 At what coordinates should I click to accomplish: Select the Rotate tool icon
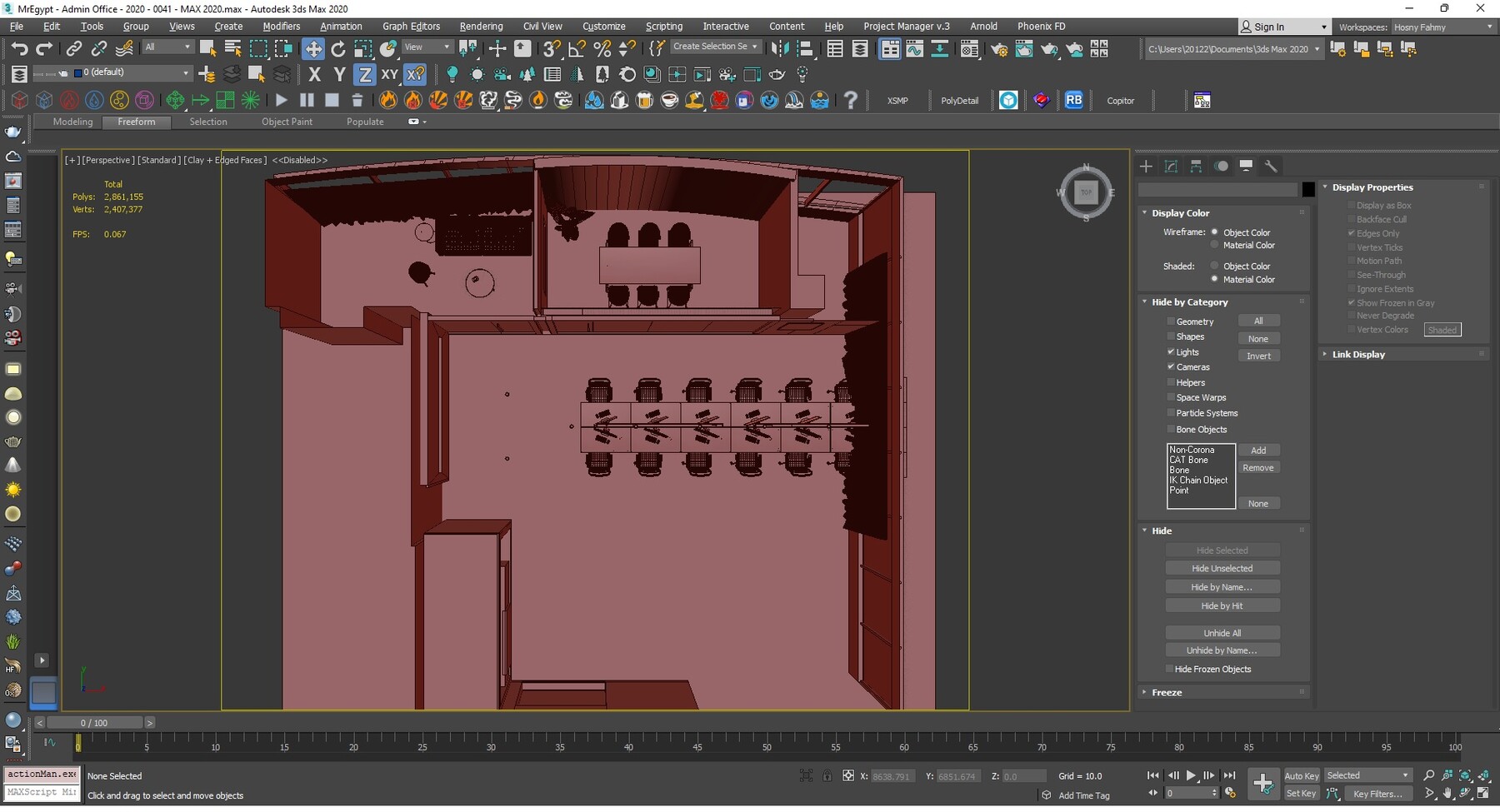(x=337, y=49)
